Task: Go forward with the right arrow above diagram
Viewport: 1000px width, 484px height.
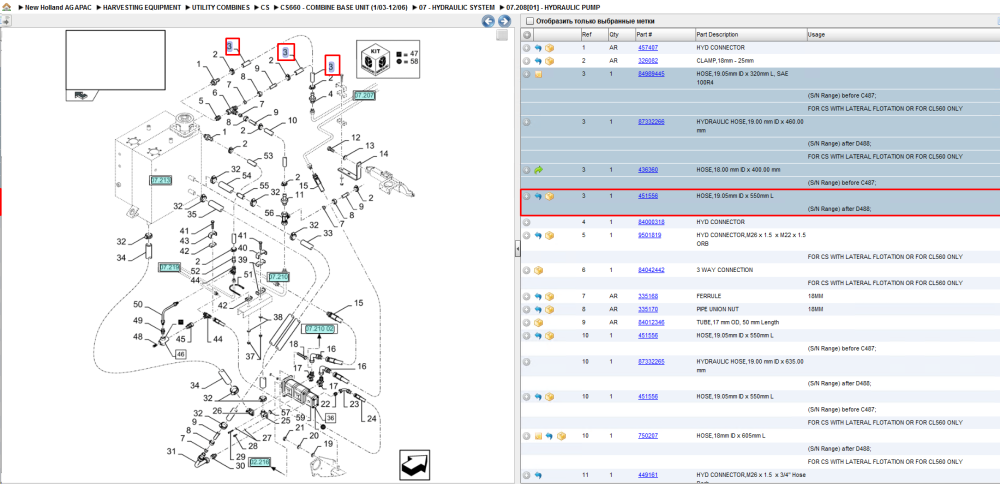Action: click(503, 21)
